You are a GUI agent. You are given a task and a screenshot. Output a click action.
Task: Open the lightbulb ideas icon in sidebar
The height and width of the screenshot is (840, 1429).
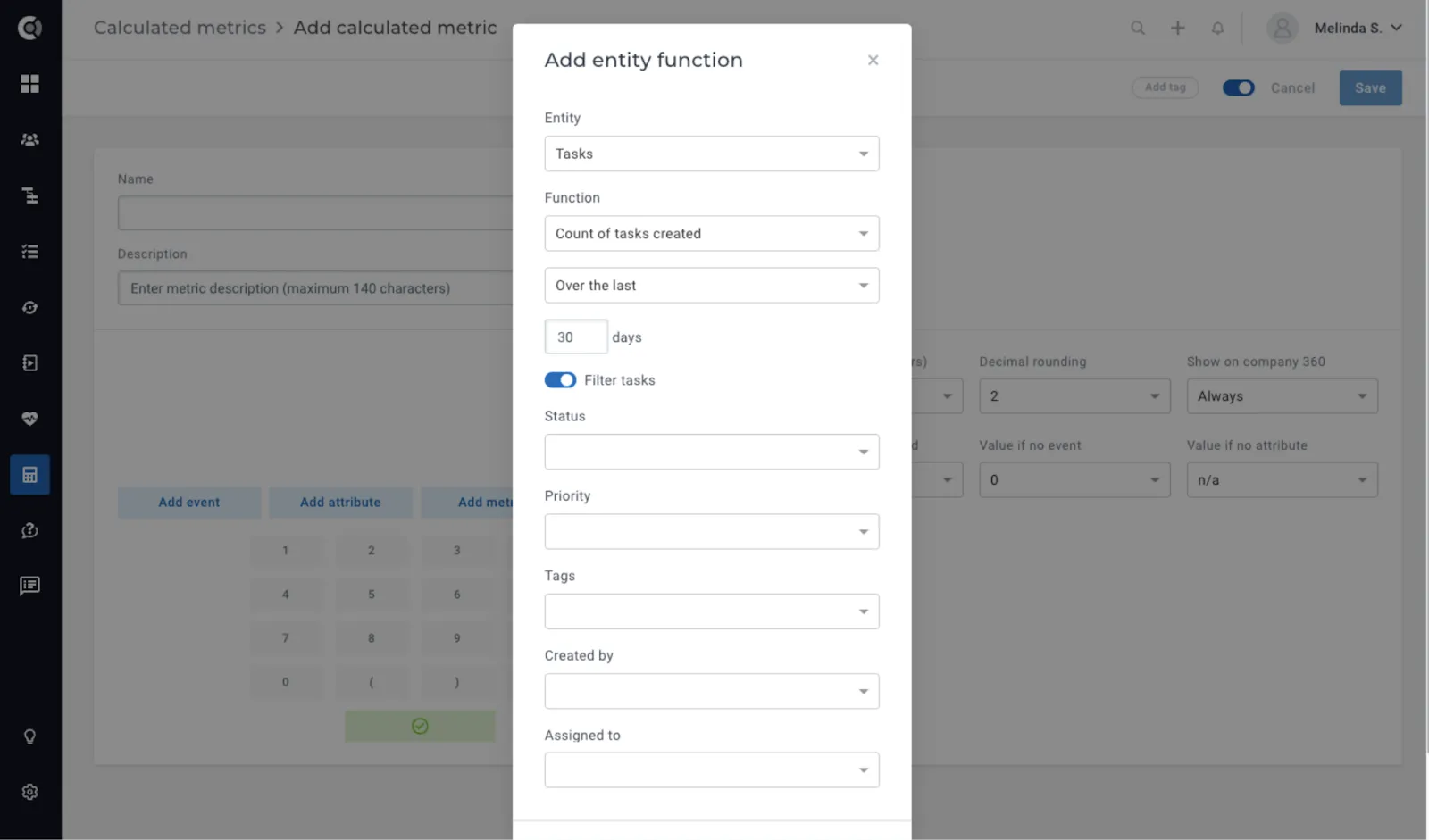click(29, 736)
